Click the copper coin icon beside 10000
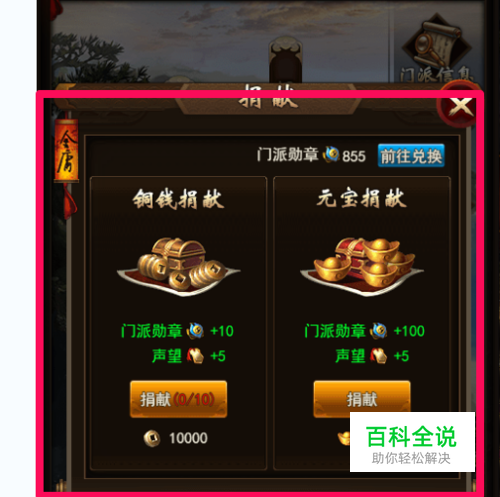 [x=152, y=438]
